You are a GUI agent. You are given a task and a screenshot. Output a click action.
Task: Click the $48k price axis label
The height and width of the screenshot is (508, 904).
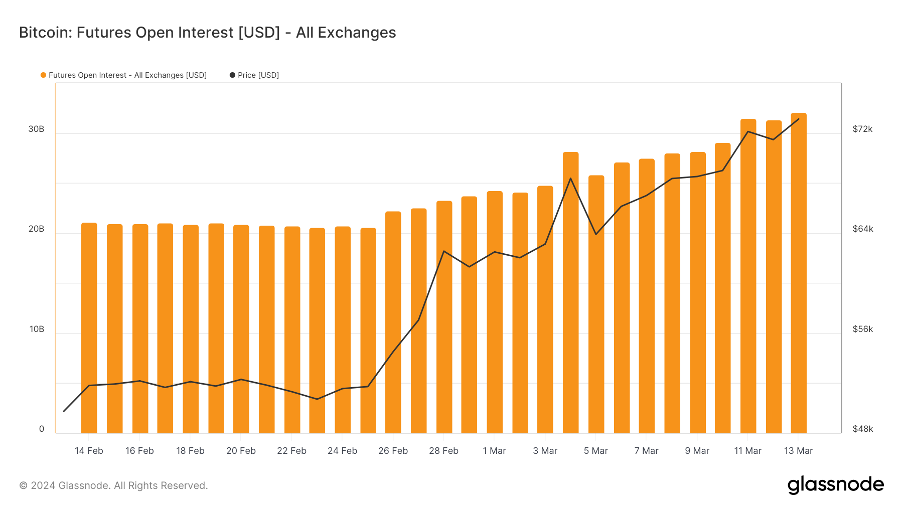click(863, 430)
